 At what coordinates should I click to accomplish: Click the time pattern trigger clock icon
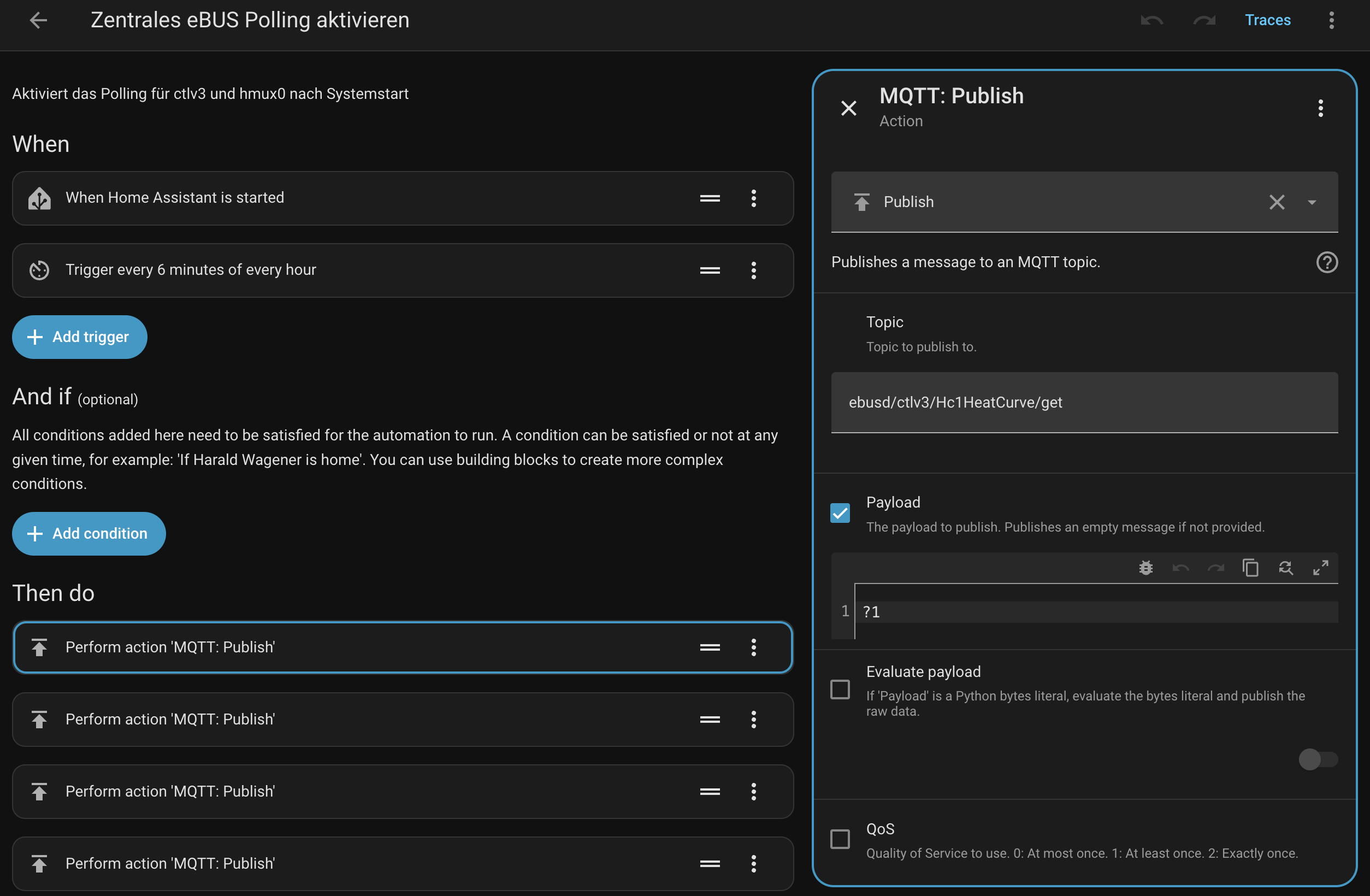tap(39, 270)
